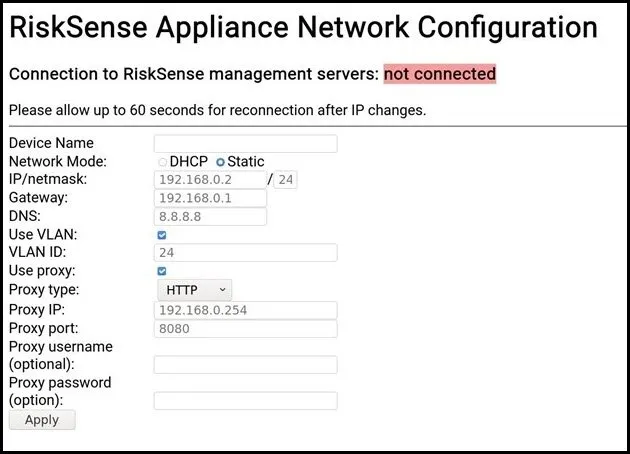Click the 'Proxy type:' label
The height and width of the screenshot is (454, 630).
pyautogui.click(x=44, y=290)
